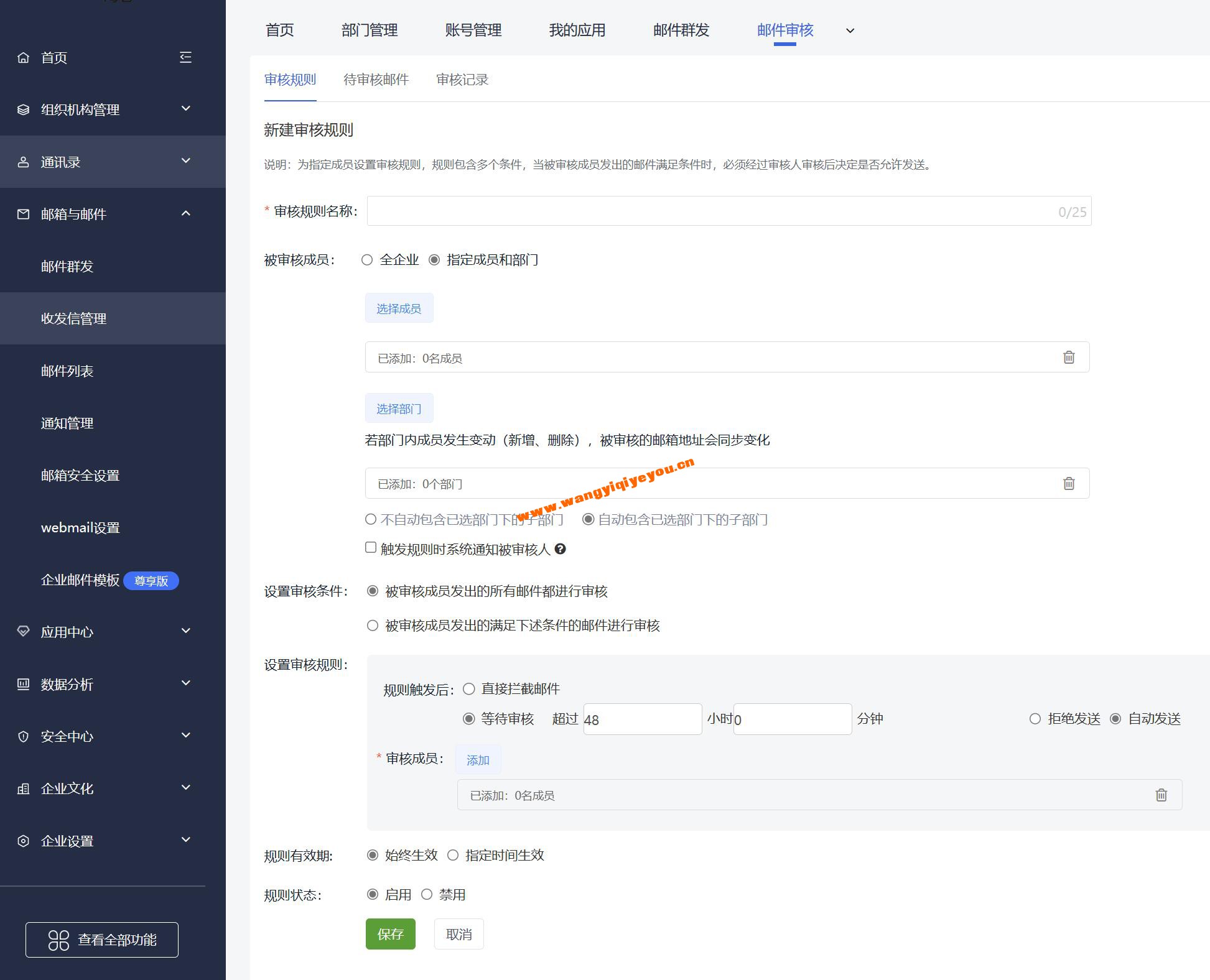Switch to 审核记录 subtab
This screenshot has height=980, width=1210.
[462, 80]
